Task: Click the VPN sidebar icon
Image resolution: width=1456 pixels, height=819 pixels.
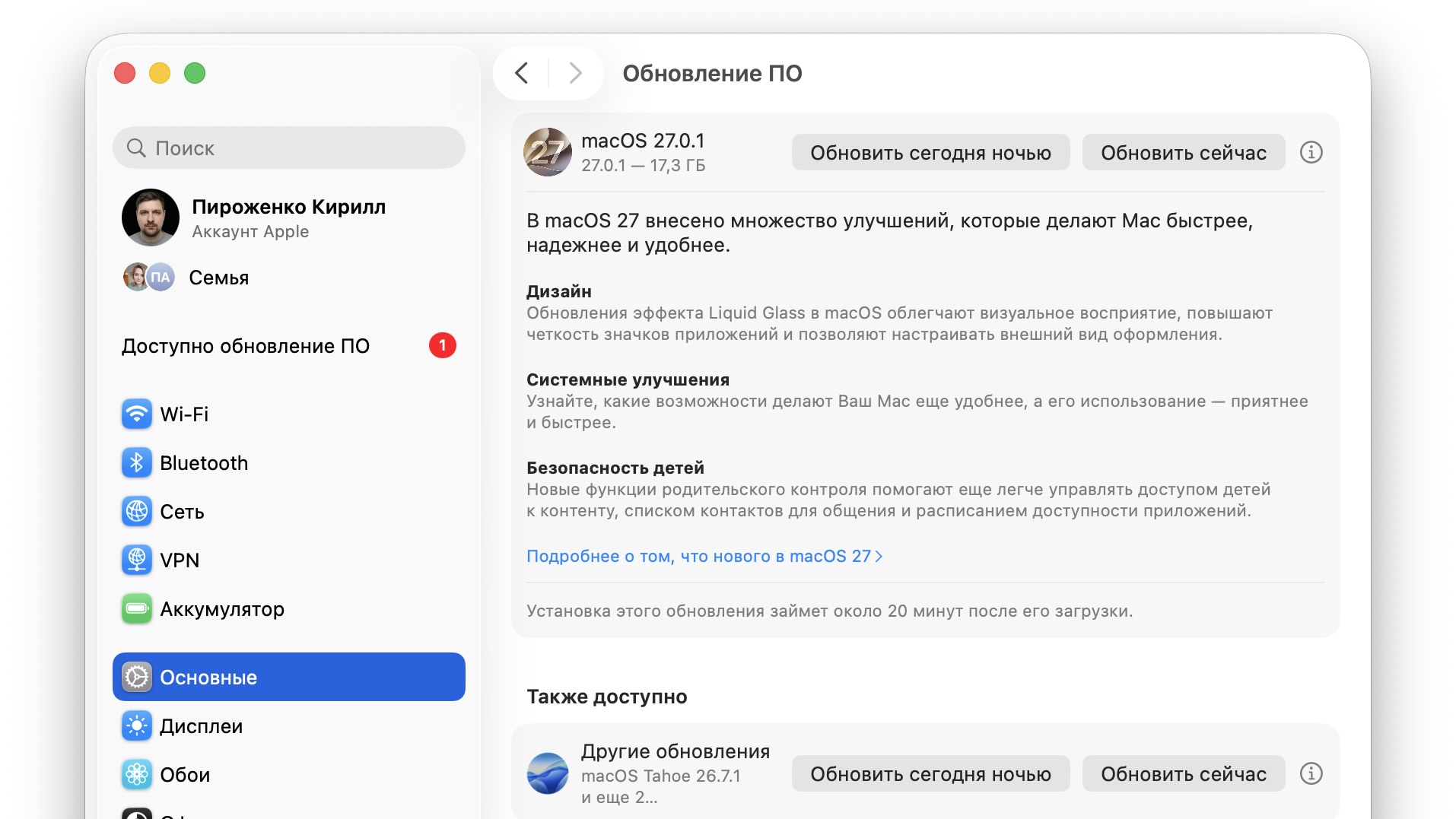Action: coord(137,560)
